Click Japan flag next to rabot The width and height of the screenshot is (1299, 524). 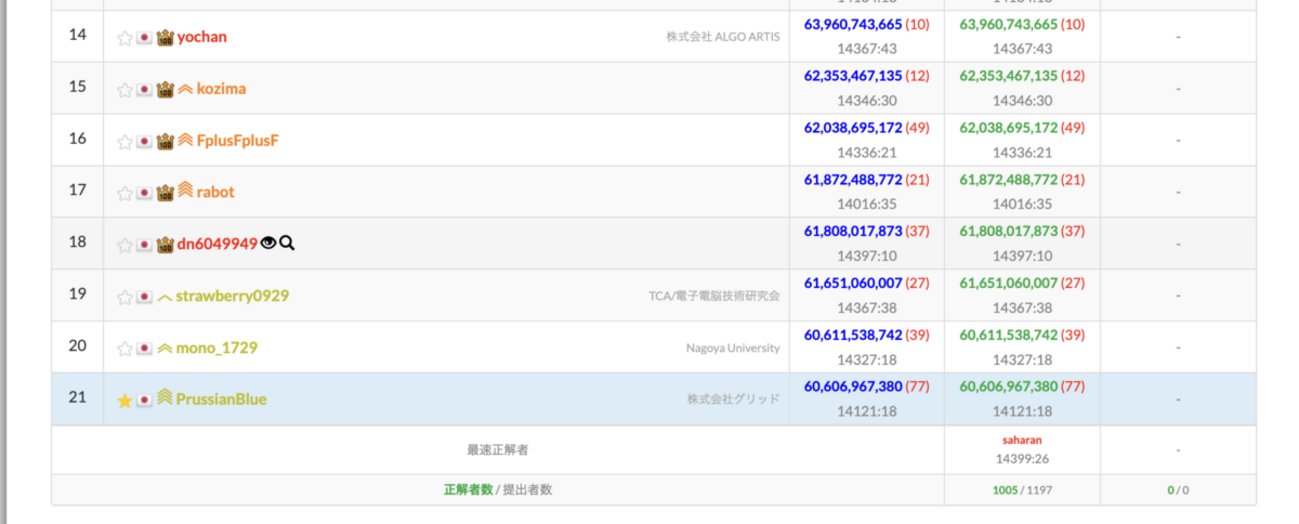point(144,193)
